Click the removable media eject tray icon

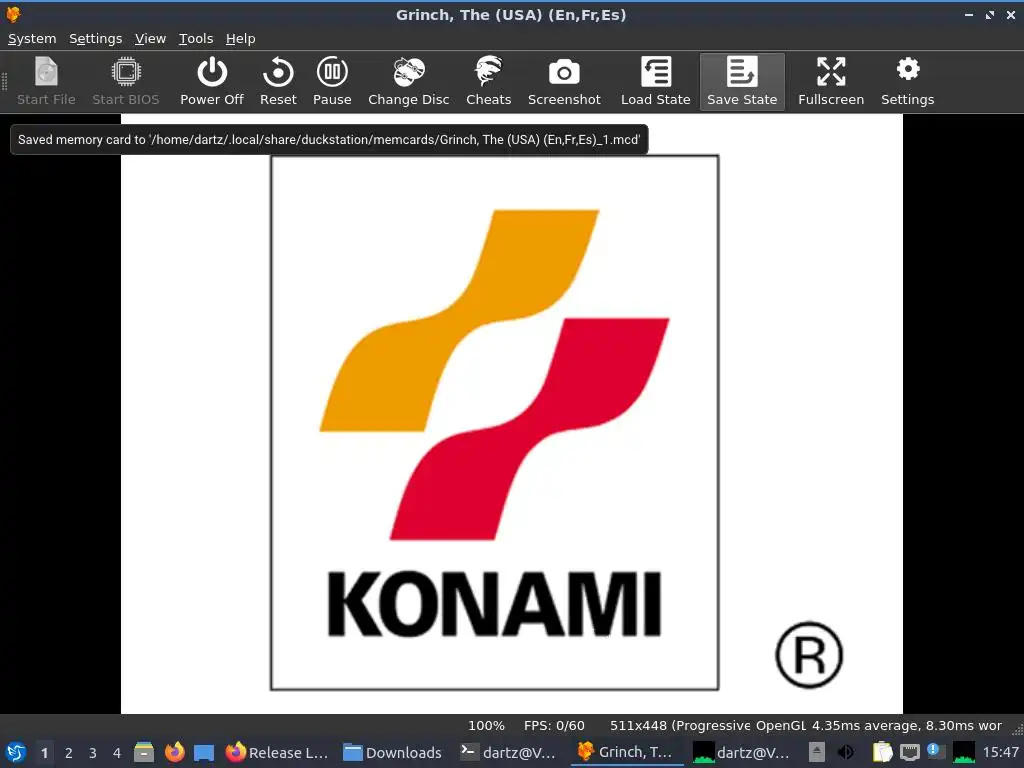[x=816, y=752]
